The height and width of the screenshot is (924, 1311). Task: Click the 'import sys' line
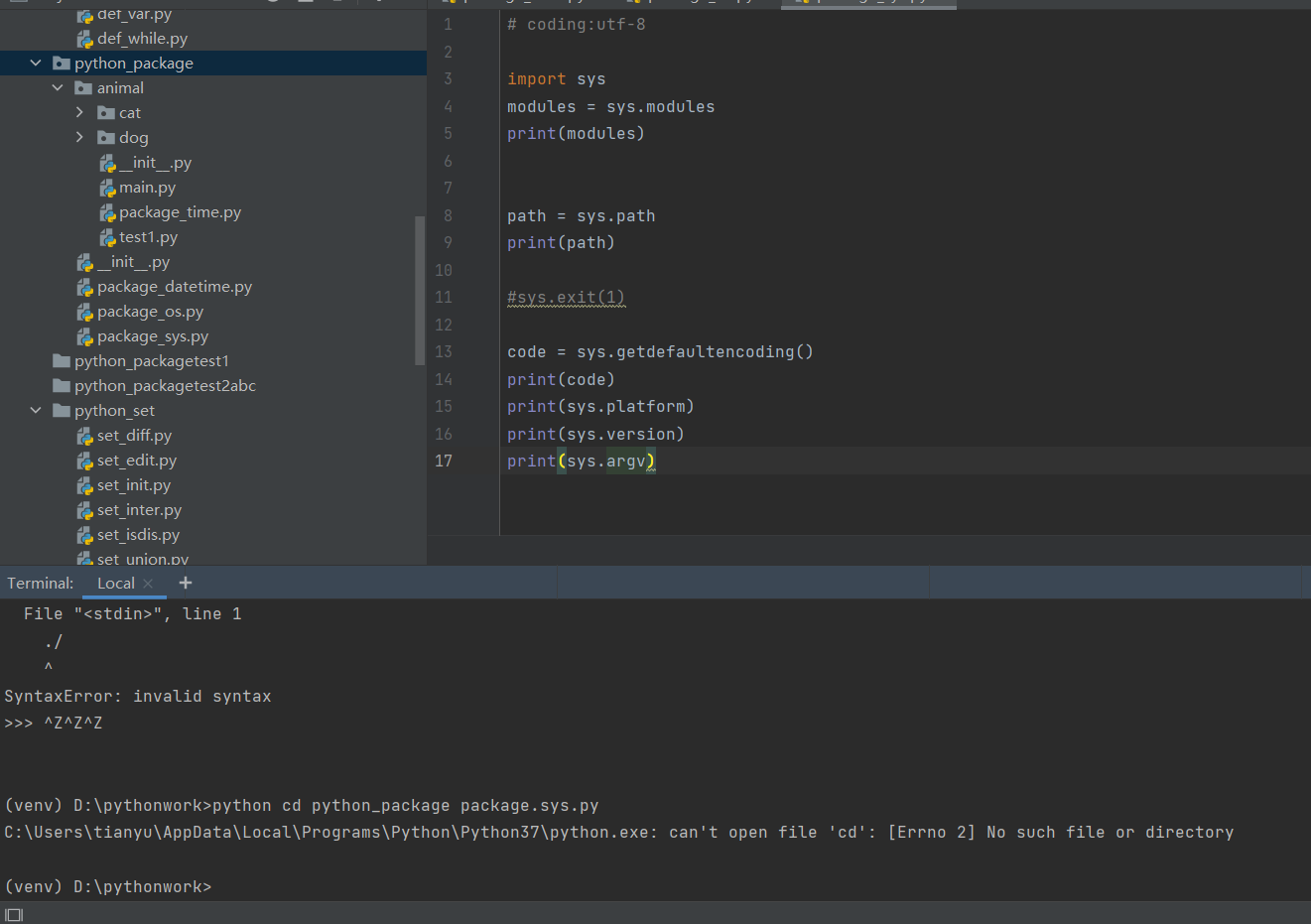556,78
